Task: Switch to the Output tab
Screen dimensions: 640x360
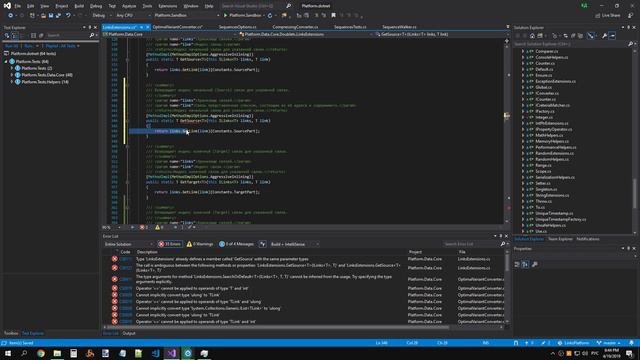Action: click(x=129, y=333)
